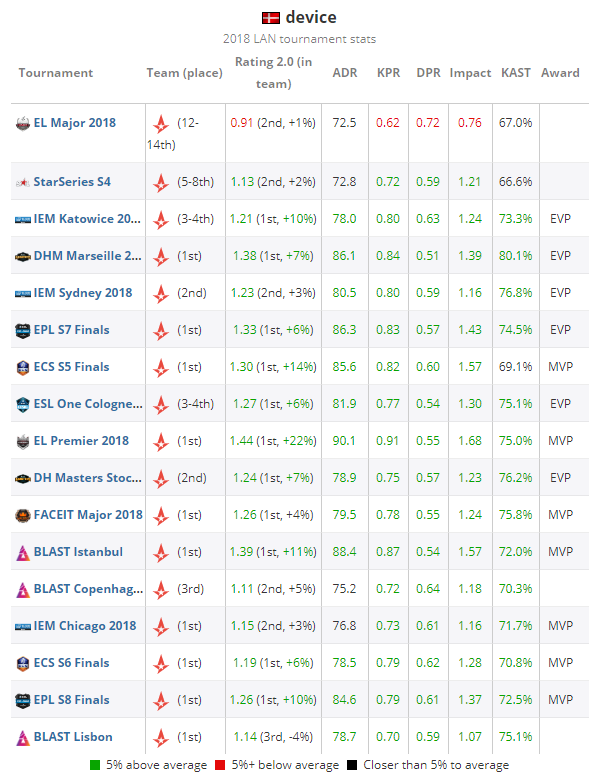Click the 1.44 rating for EL Premier 2018
The image size is (606, 778).
(x=241, y=441)
